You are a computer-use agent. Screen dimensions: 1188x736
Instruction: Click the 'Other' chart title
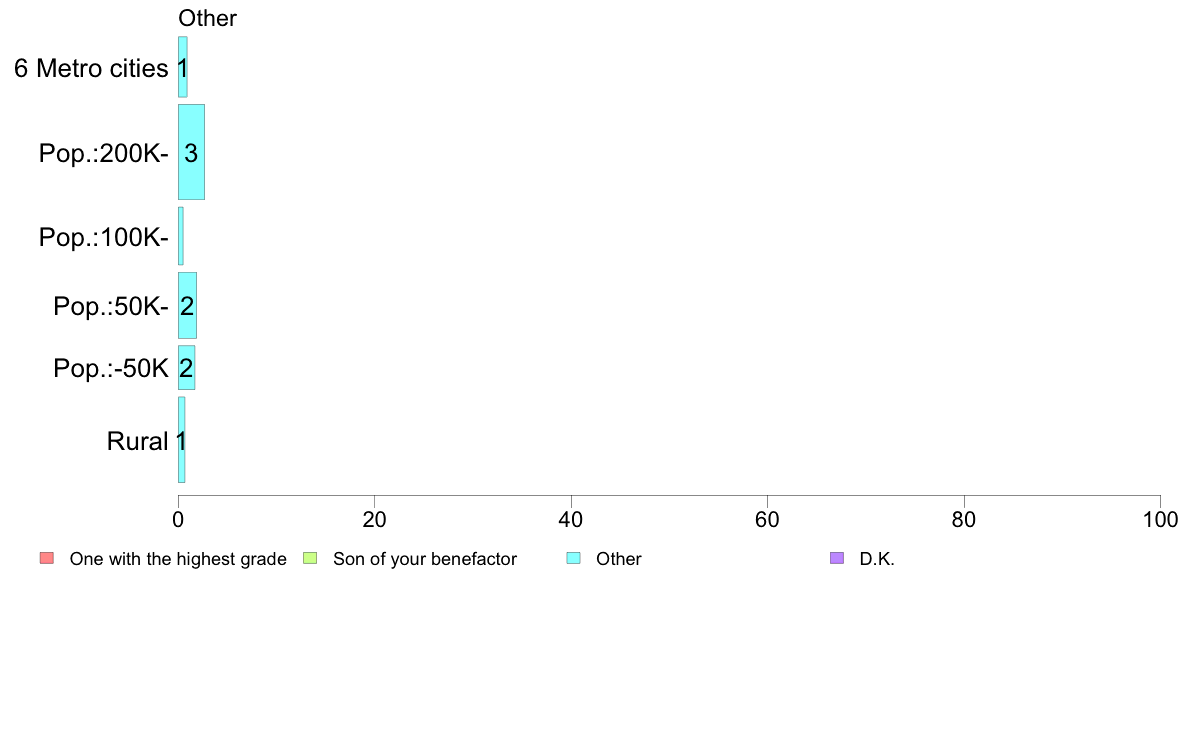(207, 18)
